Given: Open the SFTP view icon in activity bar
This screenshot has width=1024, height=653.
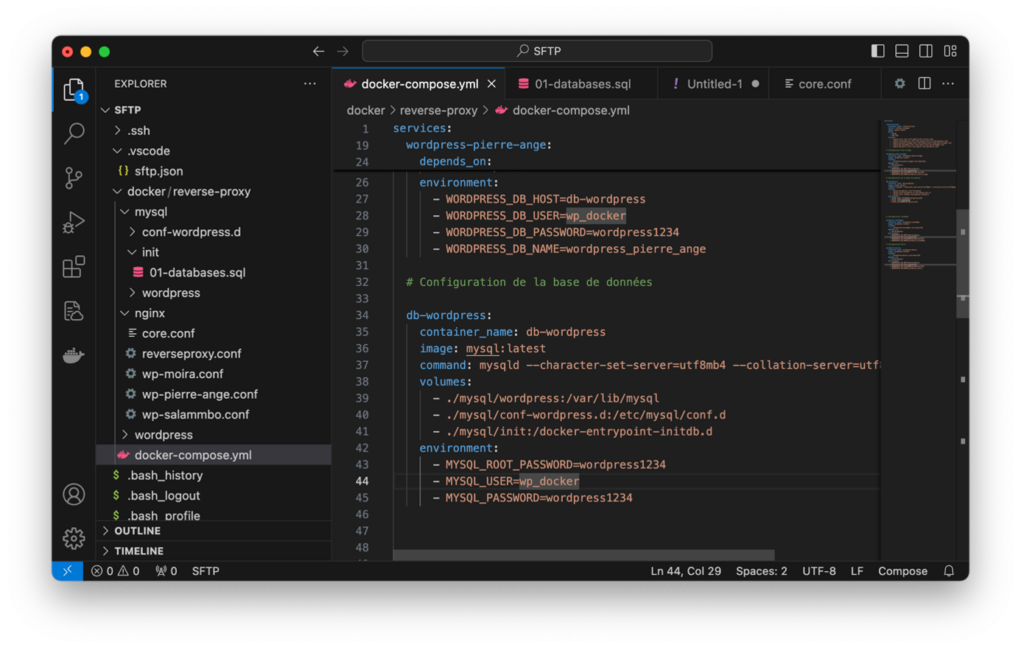Looking at the screenshot, I should coord(74,311).
